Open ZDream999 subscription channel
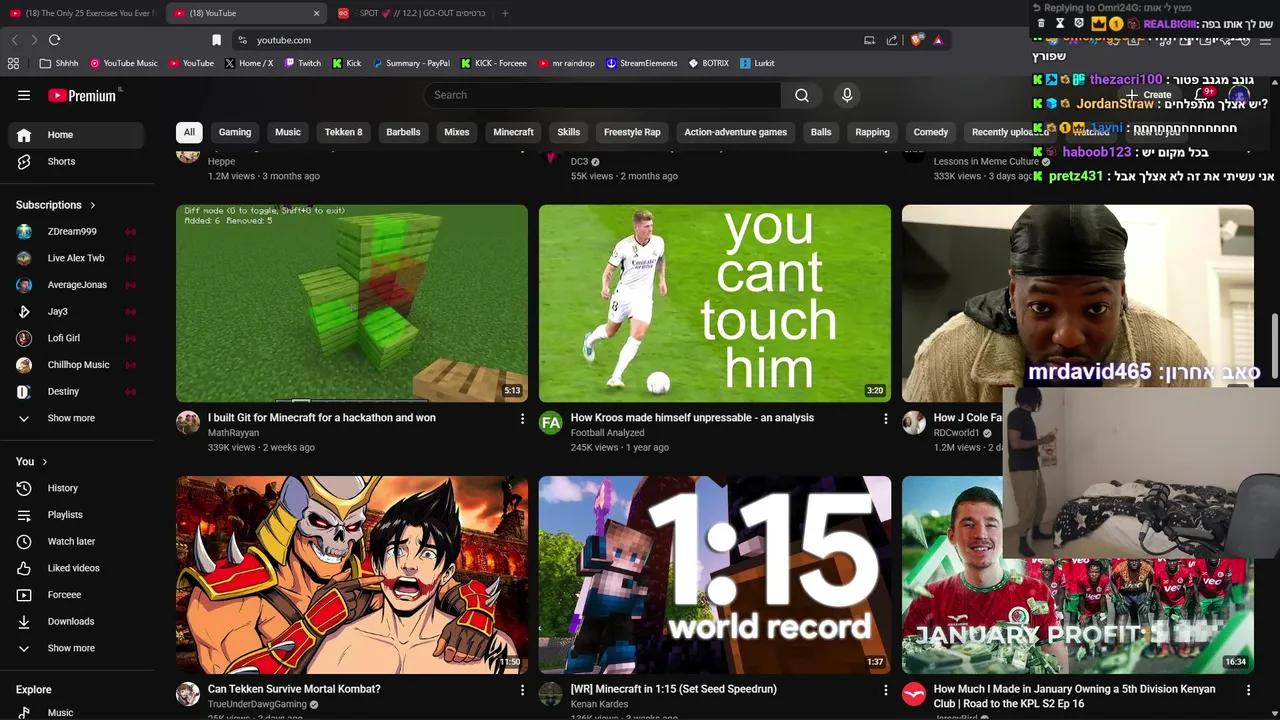1280x720 pixels. 77,231
